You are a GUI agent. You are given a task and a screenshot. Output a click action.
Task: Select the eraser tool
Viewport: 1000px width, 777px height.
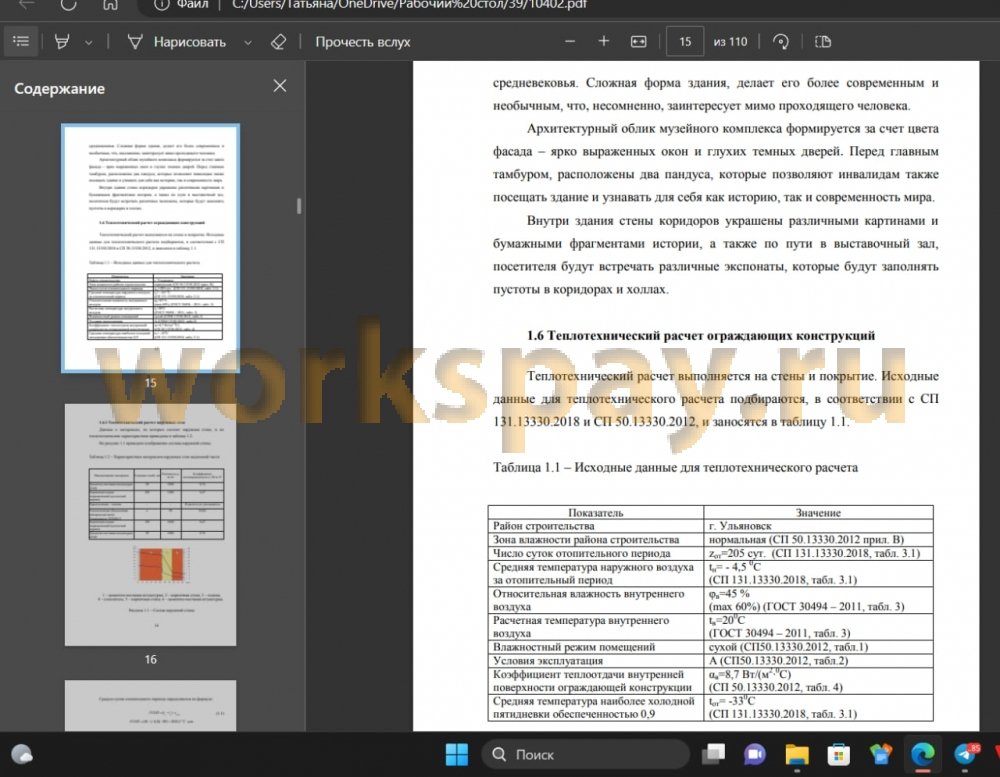point(279,42)
